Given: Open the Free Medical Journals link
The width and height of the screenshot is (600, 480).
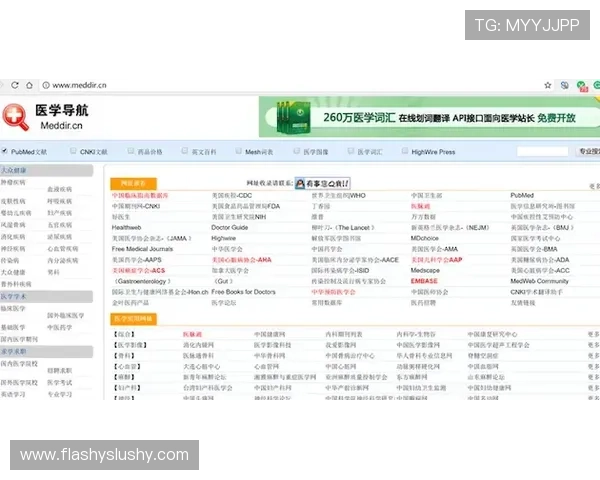Looking at the screenshot, I should [142, 249].
